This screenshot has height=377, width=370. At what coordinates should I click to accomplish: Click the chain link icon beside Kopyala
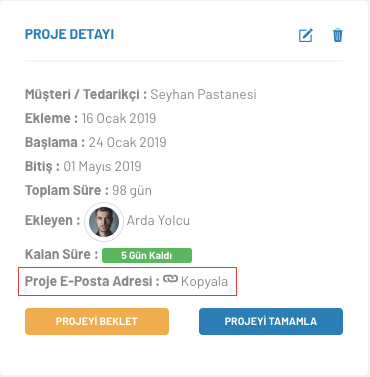tap(170, 279)
